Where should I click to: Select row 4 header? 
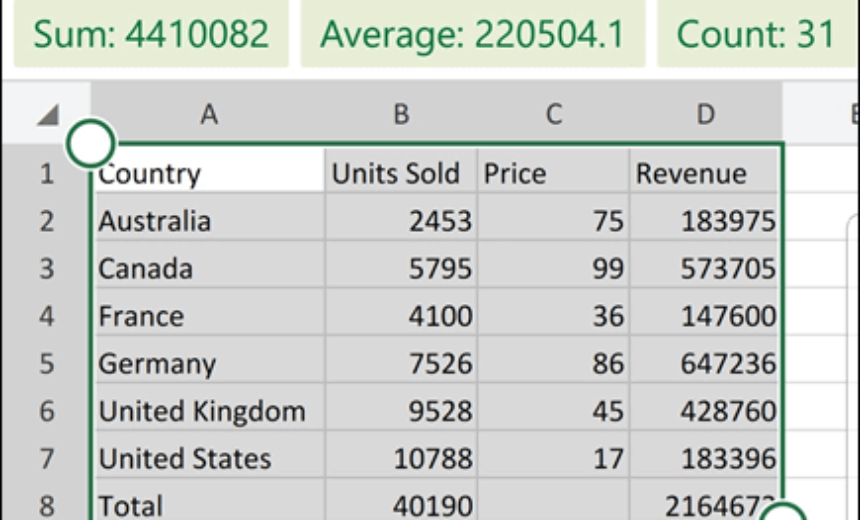point(46,316)
